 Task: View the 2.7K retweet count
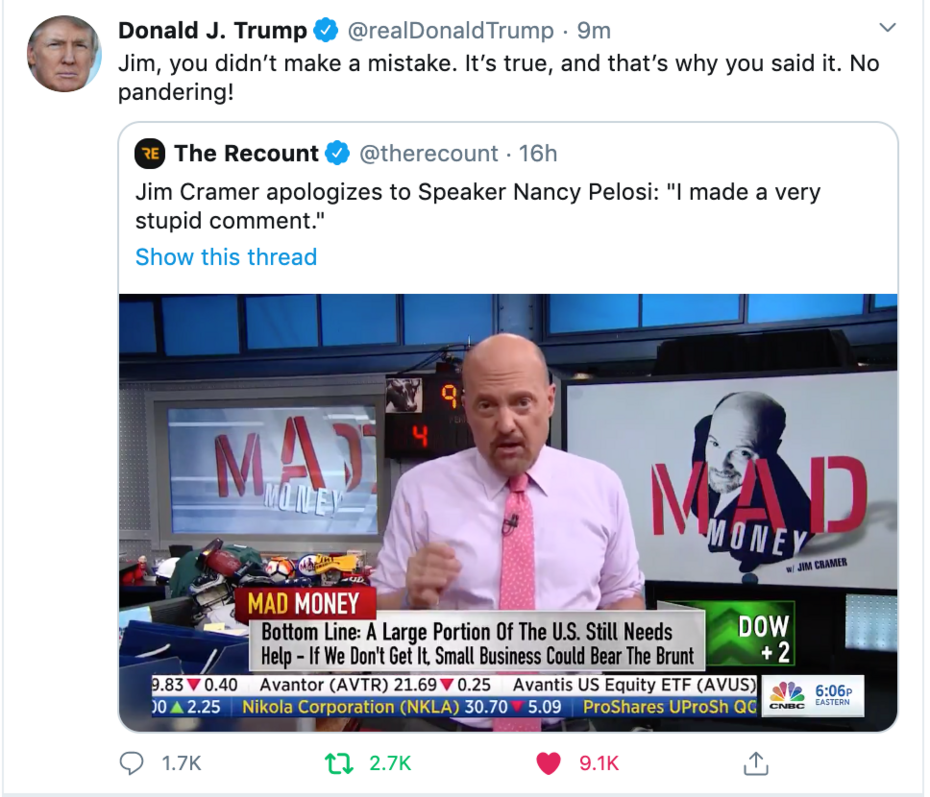point(390,763)
